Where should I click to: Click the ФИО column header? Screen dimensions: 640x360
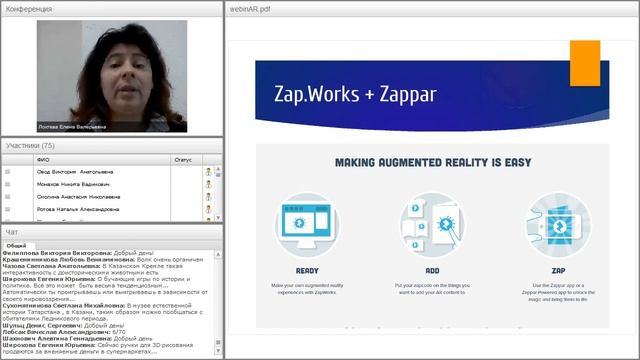point(102,160)
